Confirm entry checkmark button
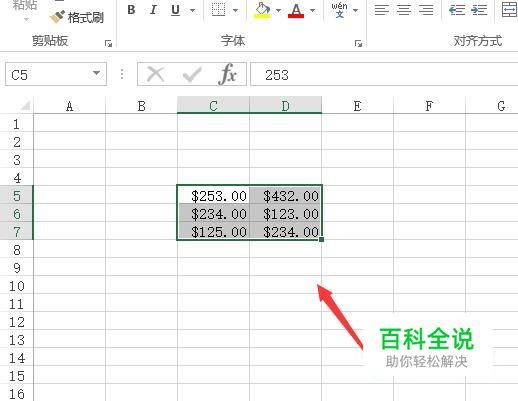518x401 pixels. point(192,74)
